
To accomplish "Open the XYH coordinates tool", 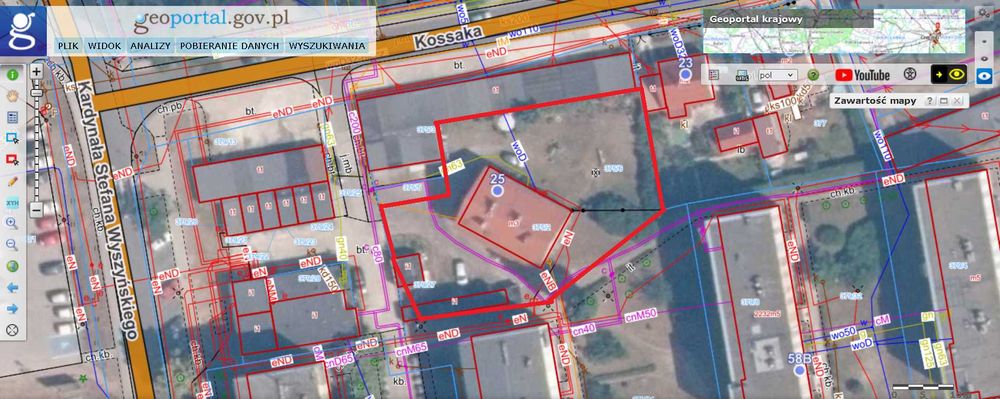I will click(12, 203).
